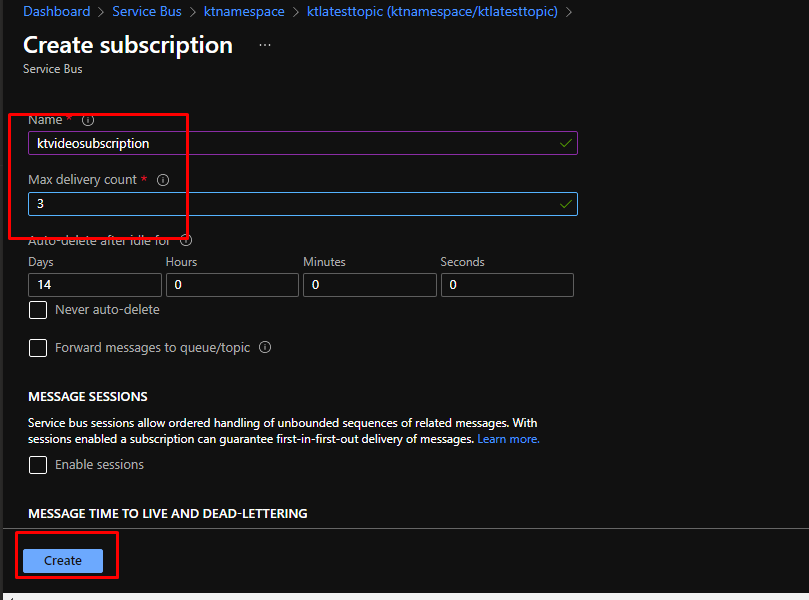
Task: Enable the Never auto-delete checkbox
Action: (38, 310)
